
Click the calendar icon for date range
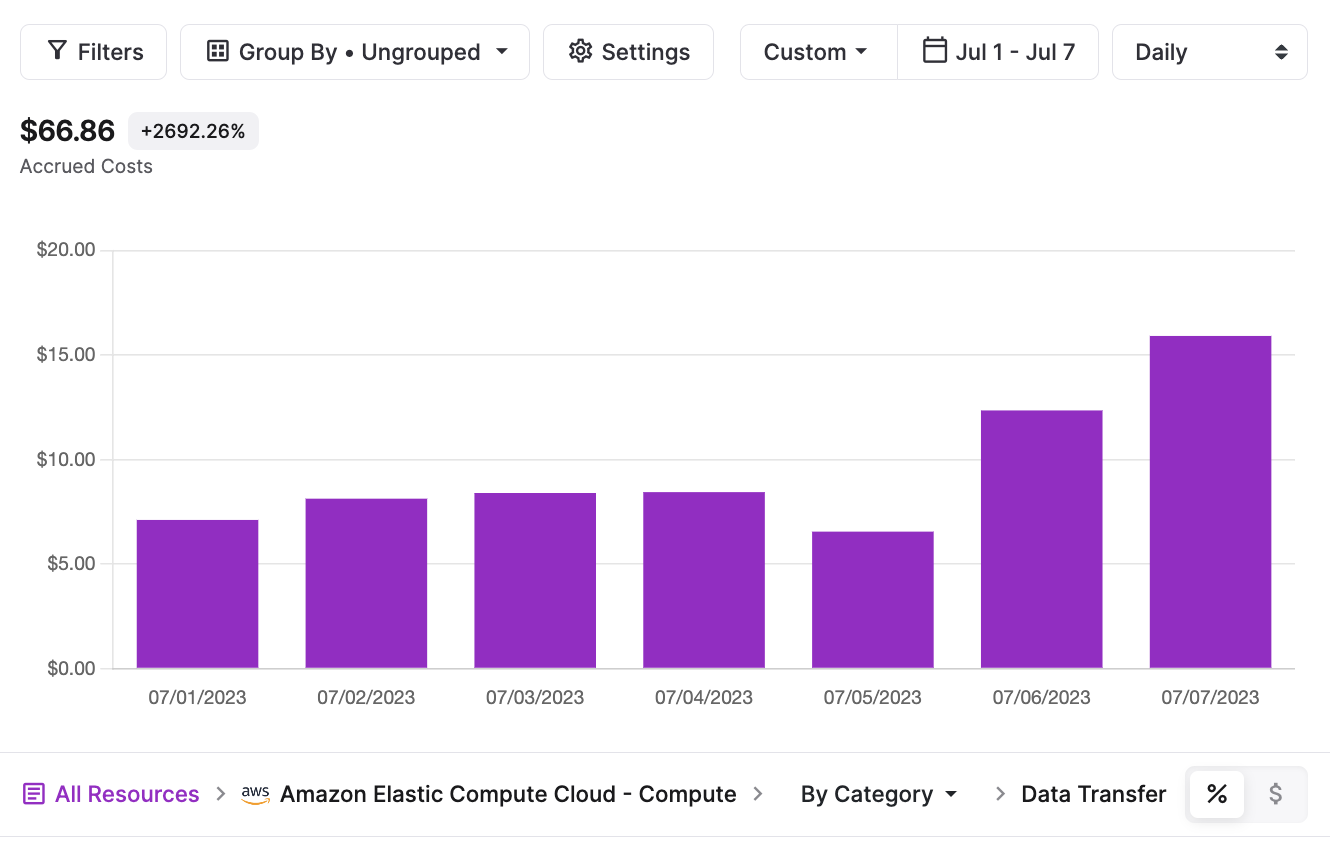[x=934, y=51]
